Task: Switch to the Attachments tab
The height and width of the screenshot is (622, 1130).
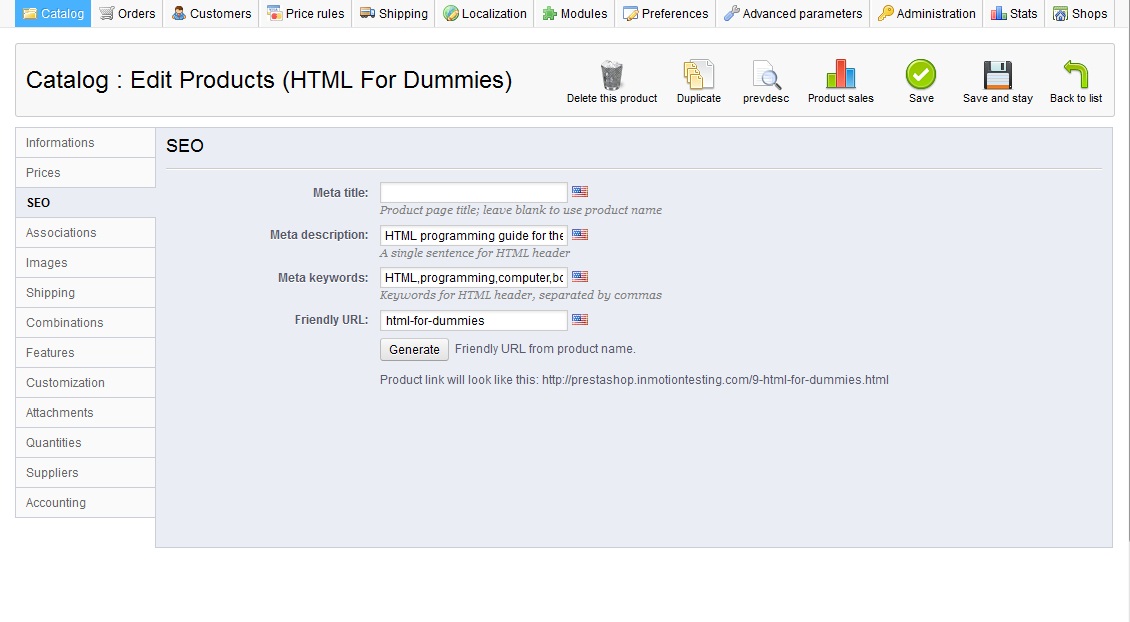Action: click(85, 413)
